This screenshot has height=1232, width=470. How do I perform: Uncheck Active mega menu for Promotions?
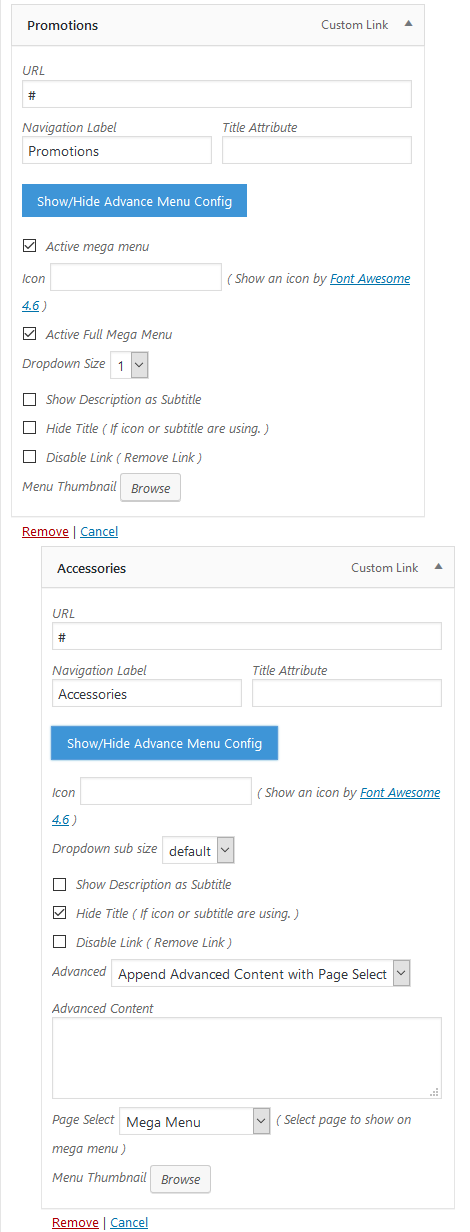[29, 246]
